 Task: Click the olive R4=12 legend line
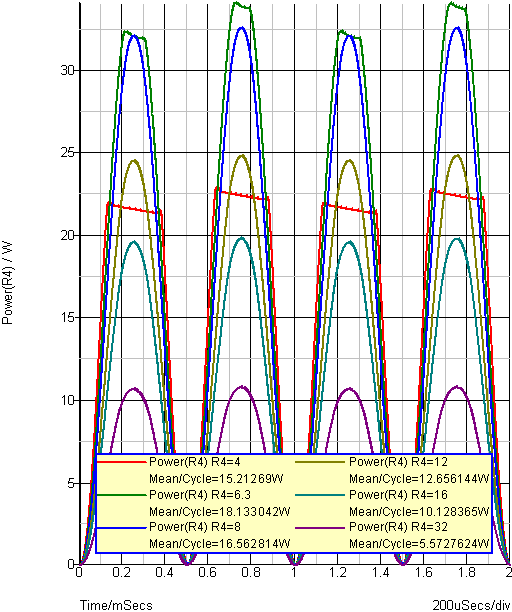[320, 463]
